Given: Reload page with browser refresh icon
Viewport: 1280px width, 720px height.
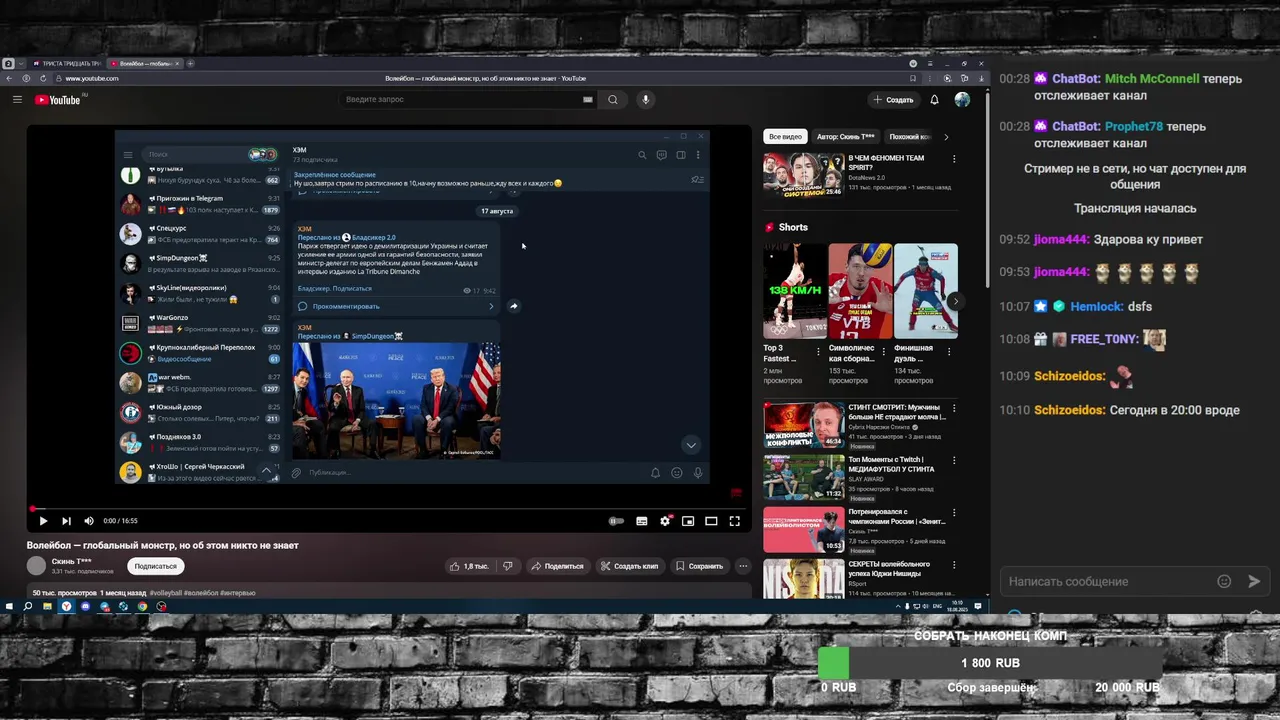Looking at the screenshot, I should pos(42,78).
